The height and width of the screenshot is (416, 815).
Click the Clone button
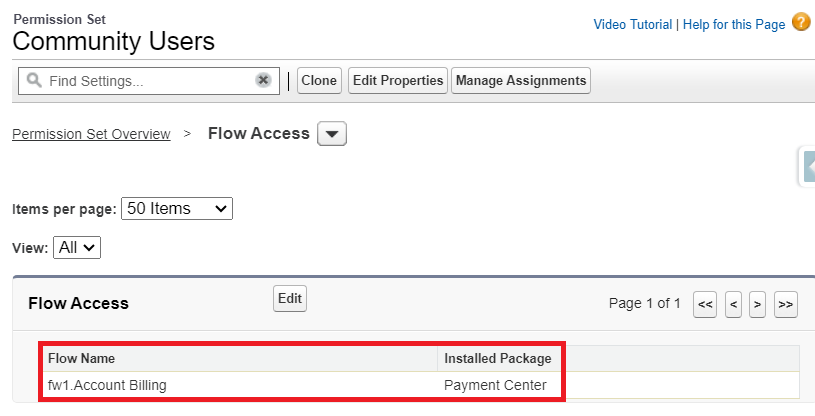(x=319, y=80)
